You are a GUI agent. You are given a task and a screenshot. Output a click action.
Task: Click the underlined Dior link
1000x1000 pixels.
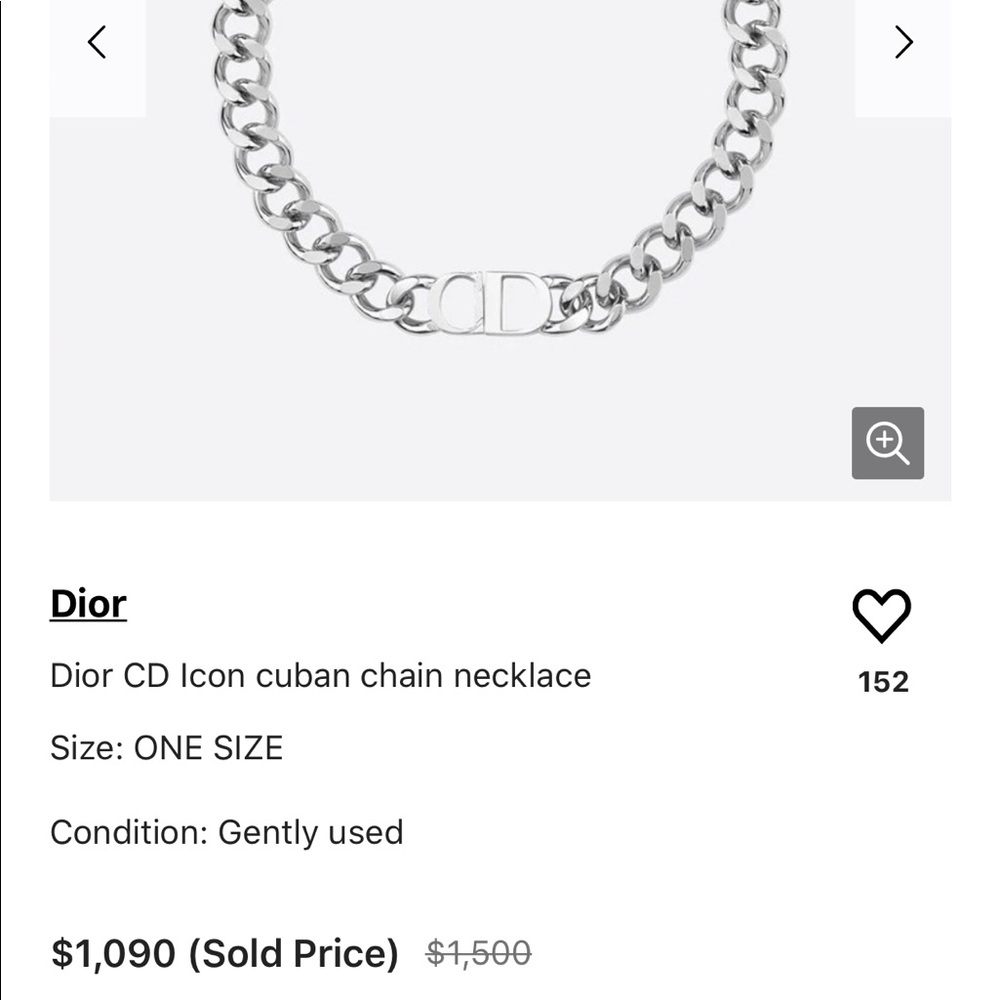(x=87, y=602)
